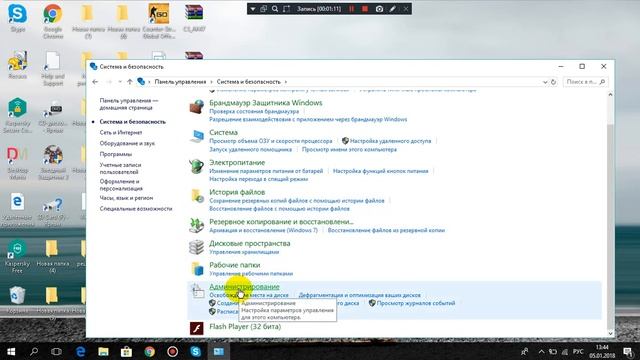The height and width of the screenshot is (360, 640).
Task: Open Task View from the taskbar
Action: point(57,351)
